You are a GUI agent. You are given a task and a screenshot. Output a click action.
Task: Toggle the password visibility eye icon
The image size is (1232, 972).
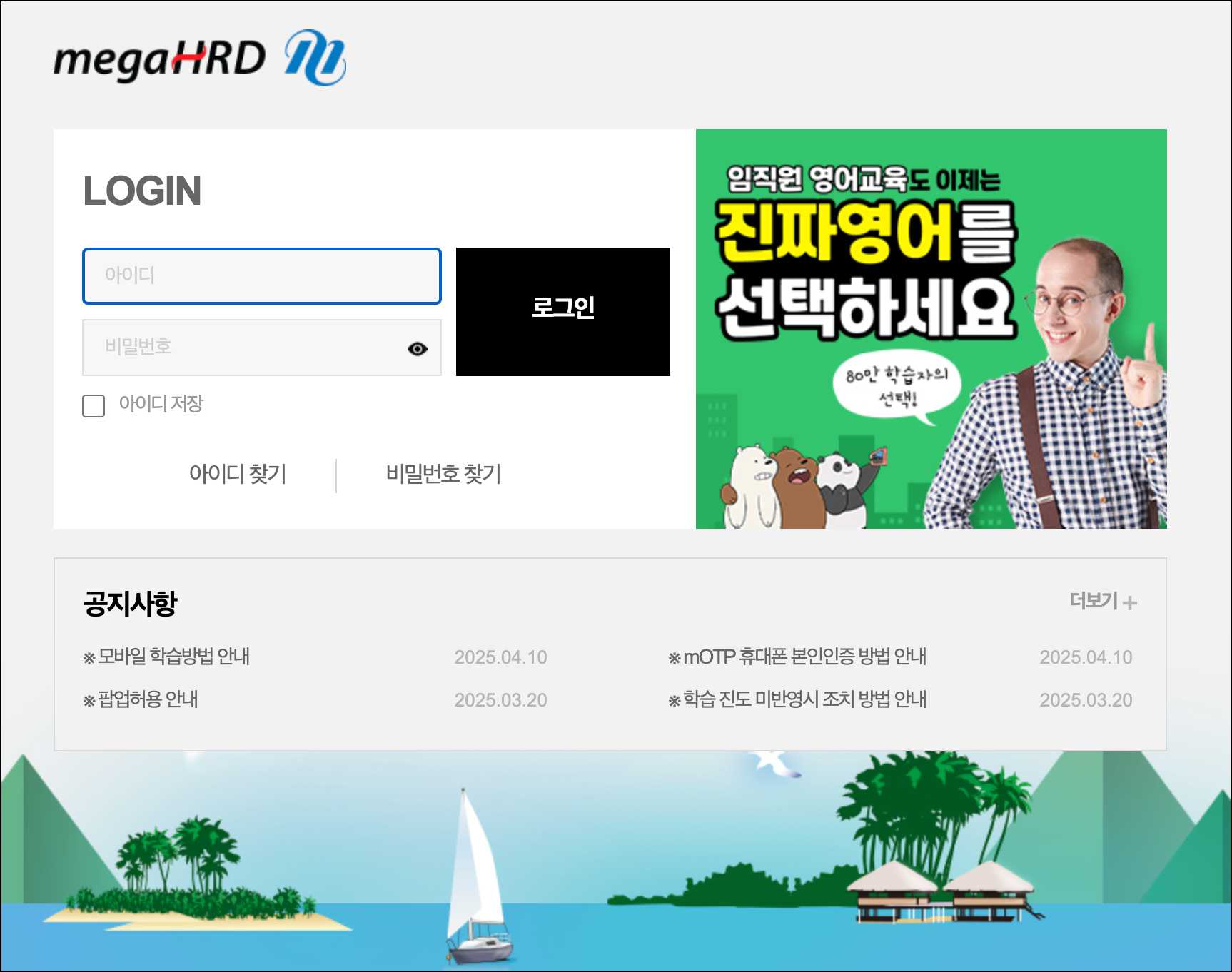pyautogui.click(x=418, y=348)
